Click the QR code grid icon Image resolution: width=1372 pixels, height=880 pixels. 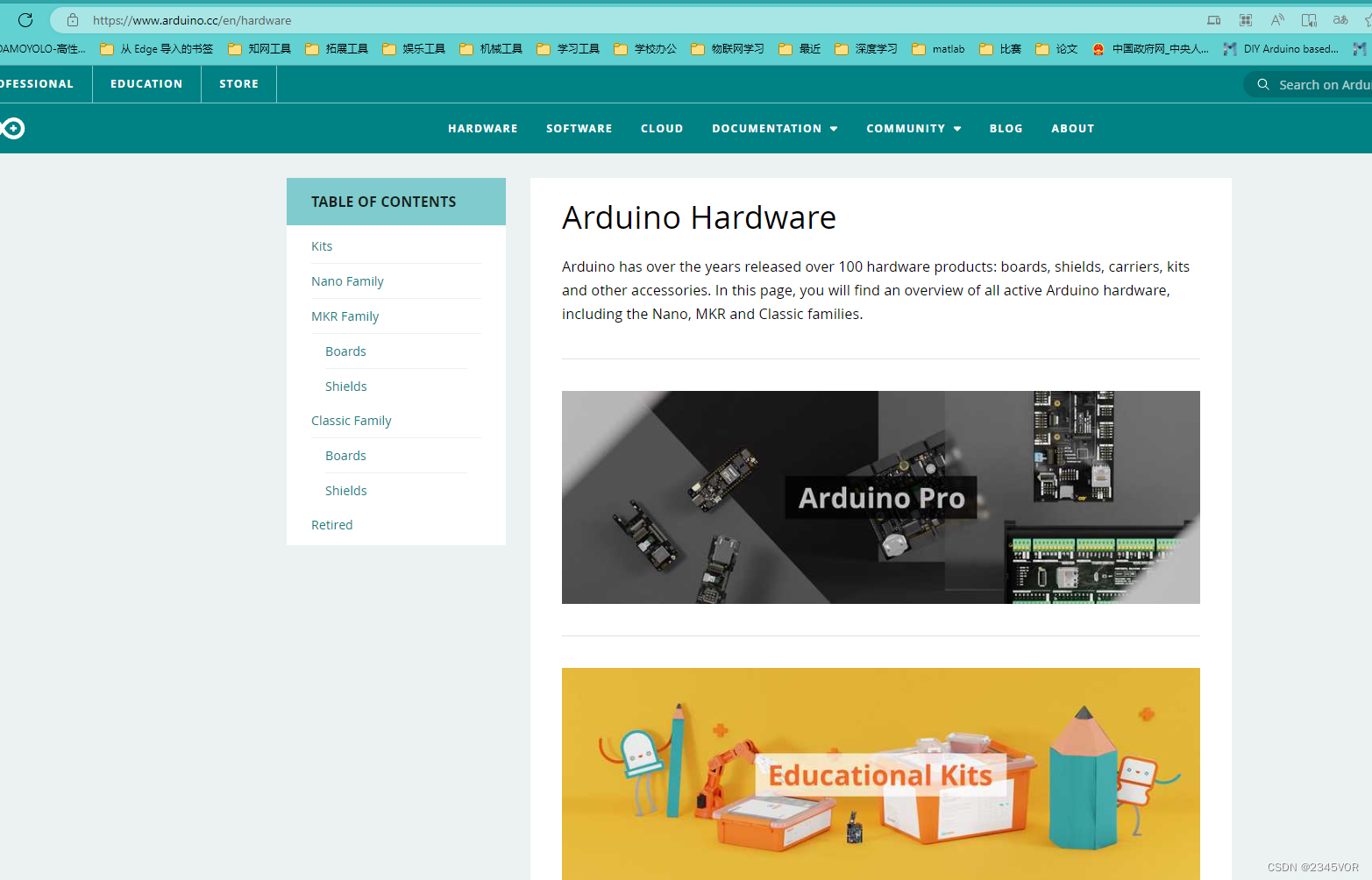click(x=1246, y=20)
